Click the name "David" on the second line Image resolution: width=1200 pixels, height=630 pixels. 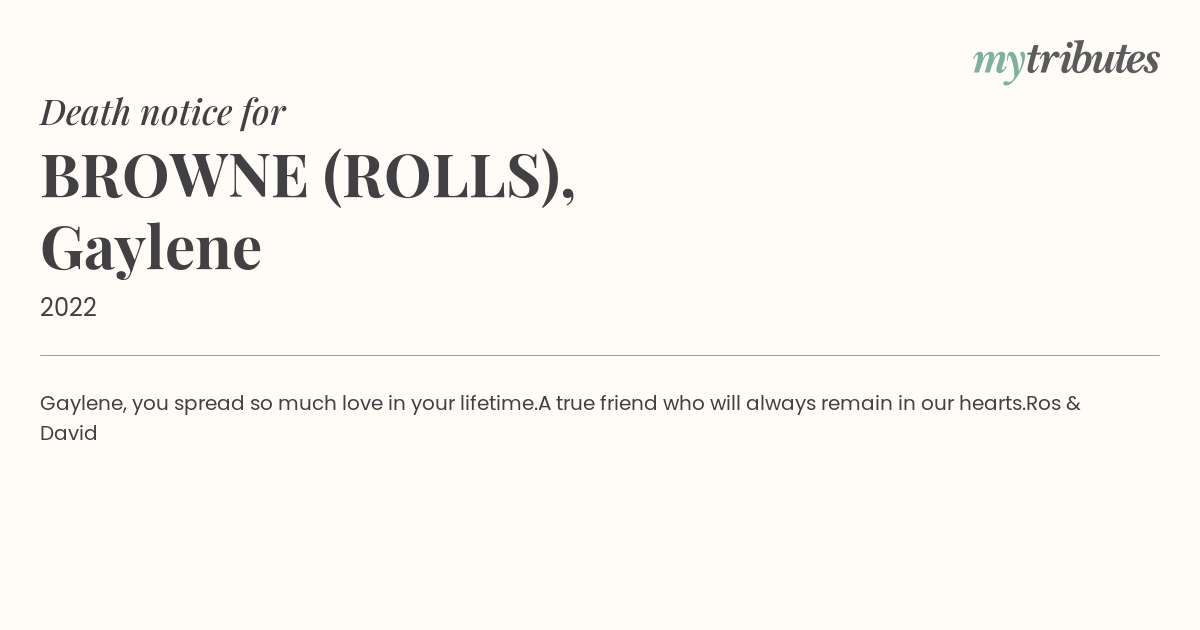click(x=69, y=434)
